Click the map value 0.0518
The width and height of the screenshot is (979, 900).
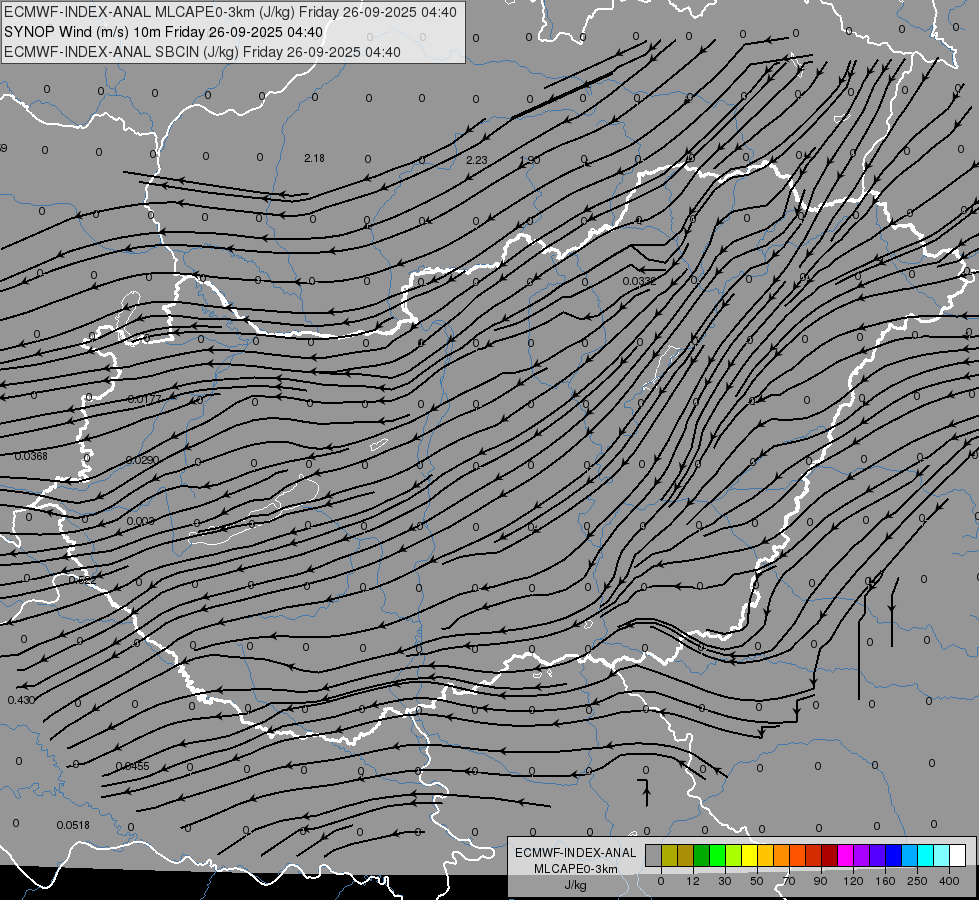pyautogui.click(x=73, y=826)
